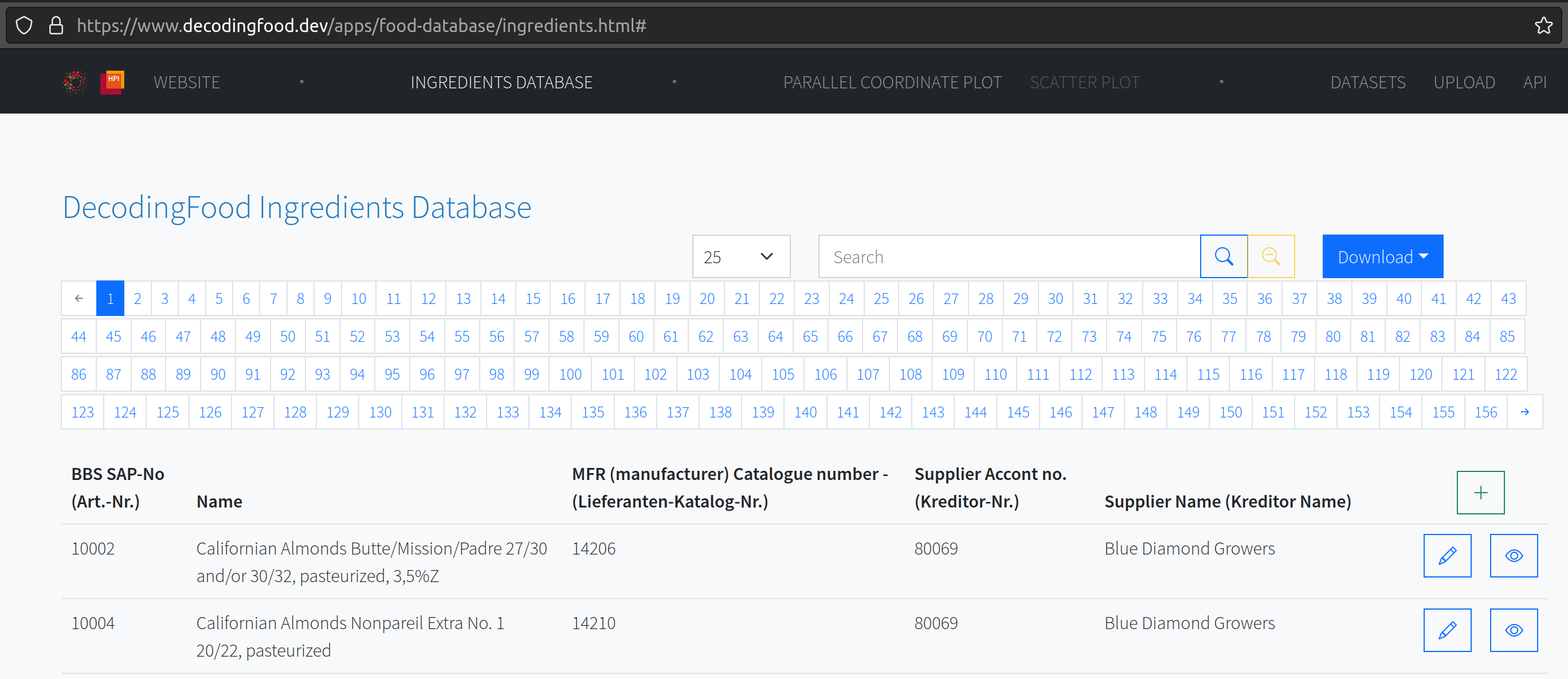This screenshot has height=679, width=1568.
Task: View details of ingredient 10004 via eye icon
Action: point(1513,630)
